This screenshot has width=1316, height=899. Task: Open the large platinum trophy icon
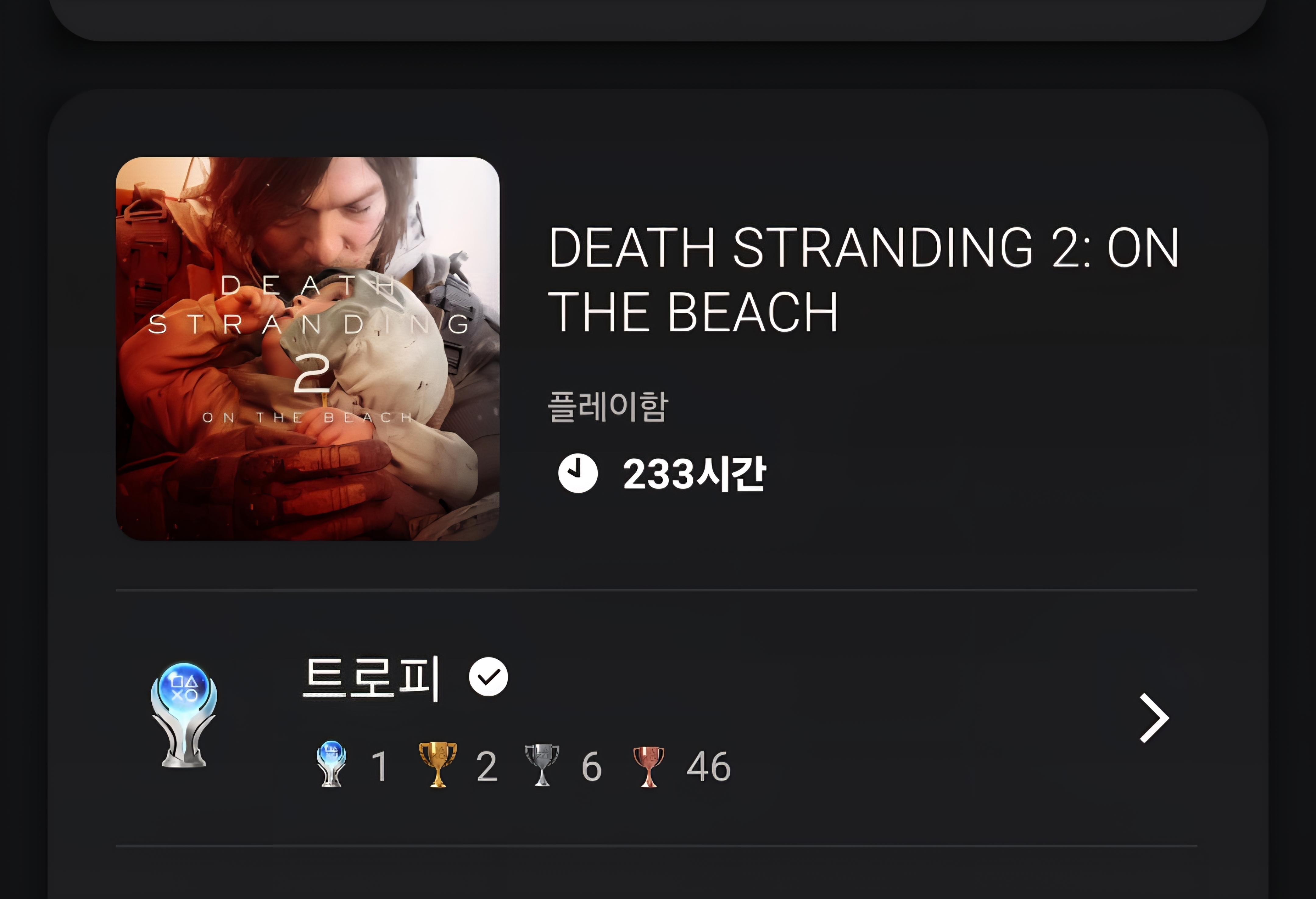pyautogui.click(x=183, y=715)
